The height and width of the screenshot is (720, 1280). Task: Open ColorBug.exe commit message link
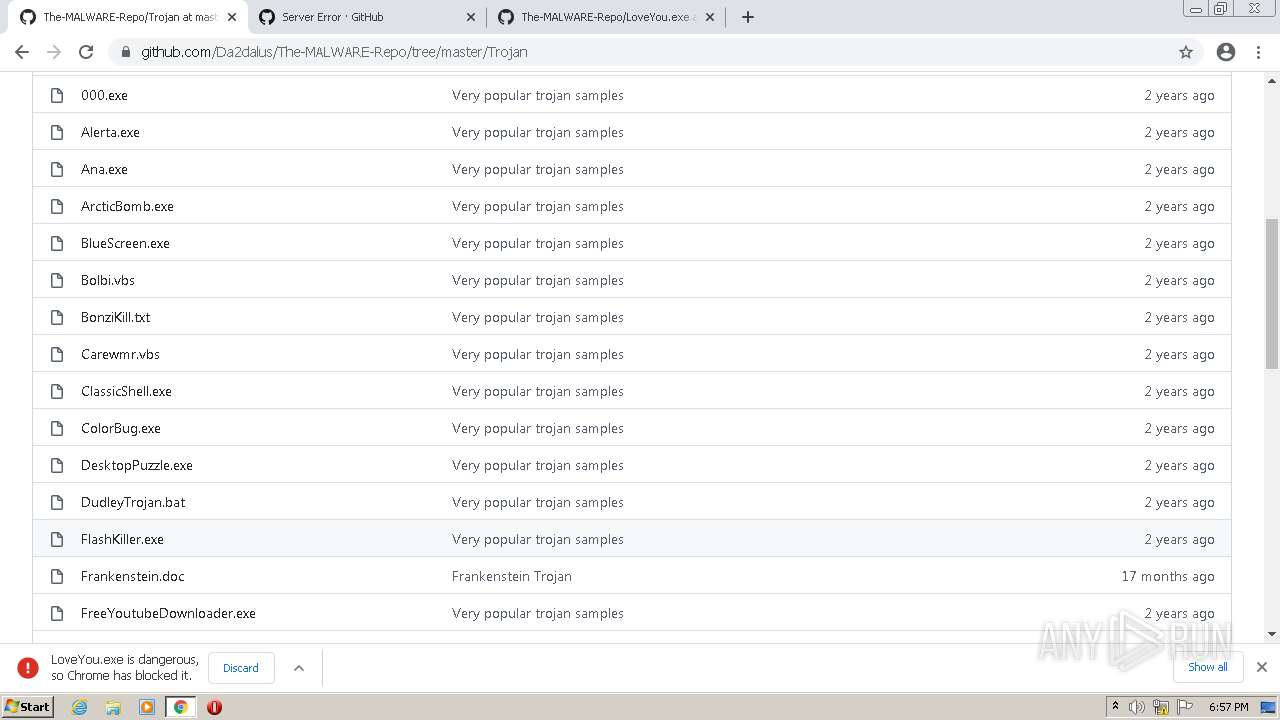click(537, 428)
